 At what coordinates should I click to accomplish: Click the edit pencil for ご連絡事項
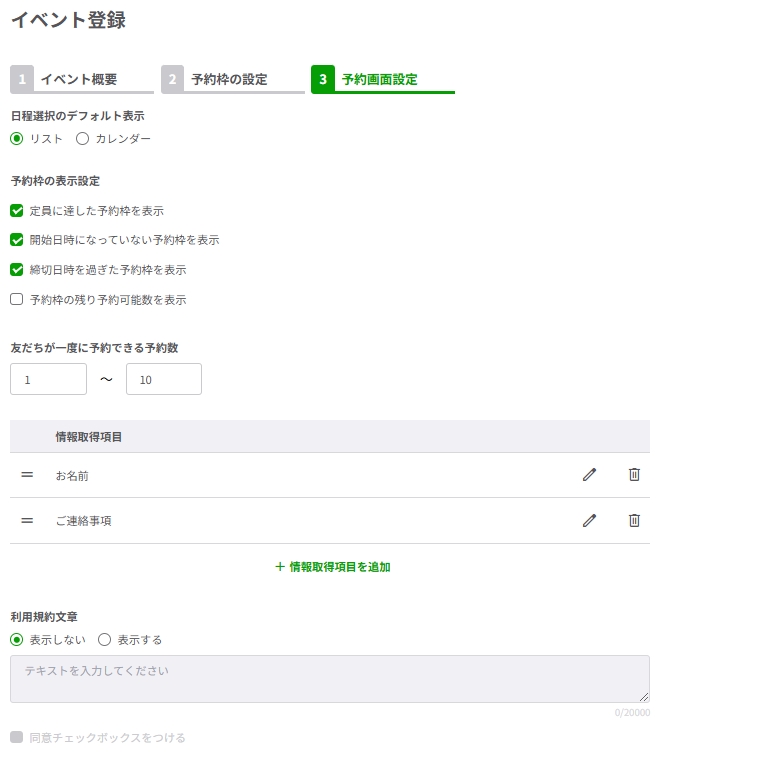pyautogui.click(x=589, y=520)
